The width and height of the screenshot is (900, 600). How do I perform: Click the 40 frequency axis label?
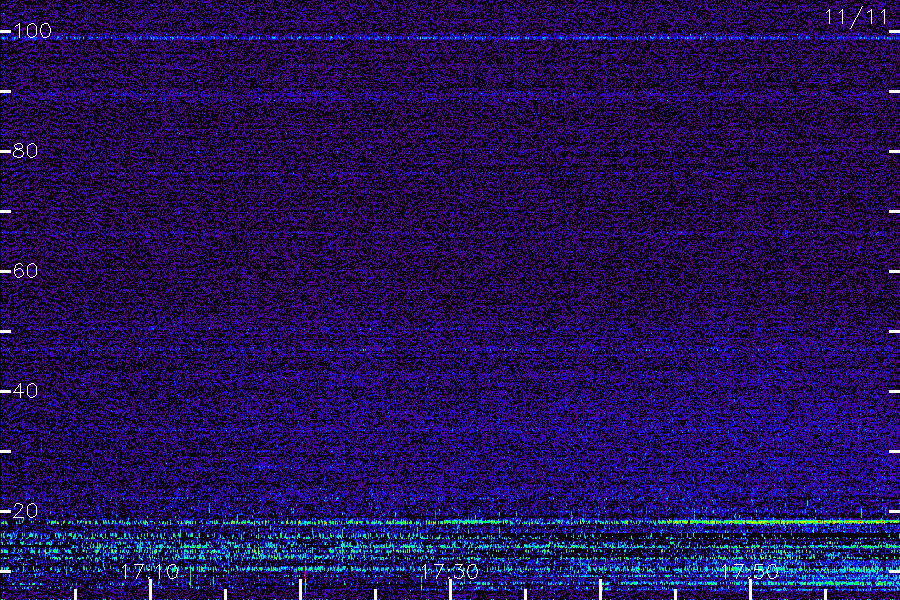(x=25, y=391)
